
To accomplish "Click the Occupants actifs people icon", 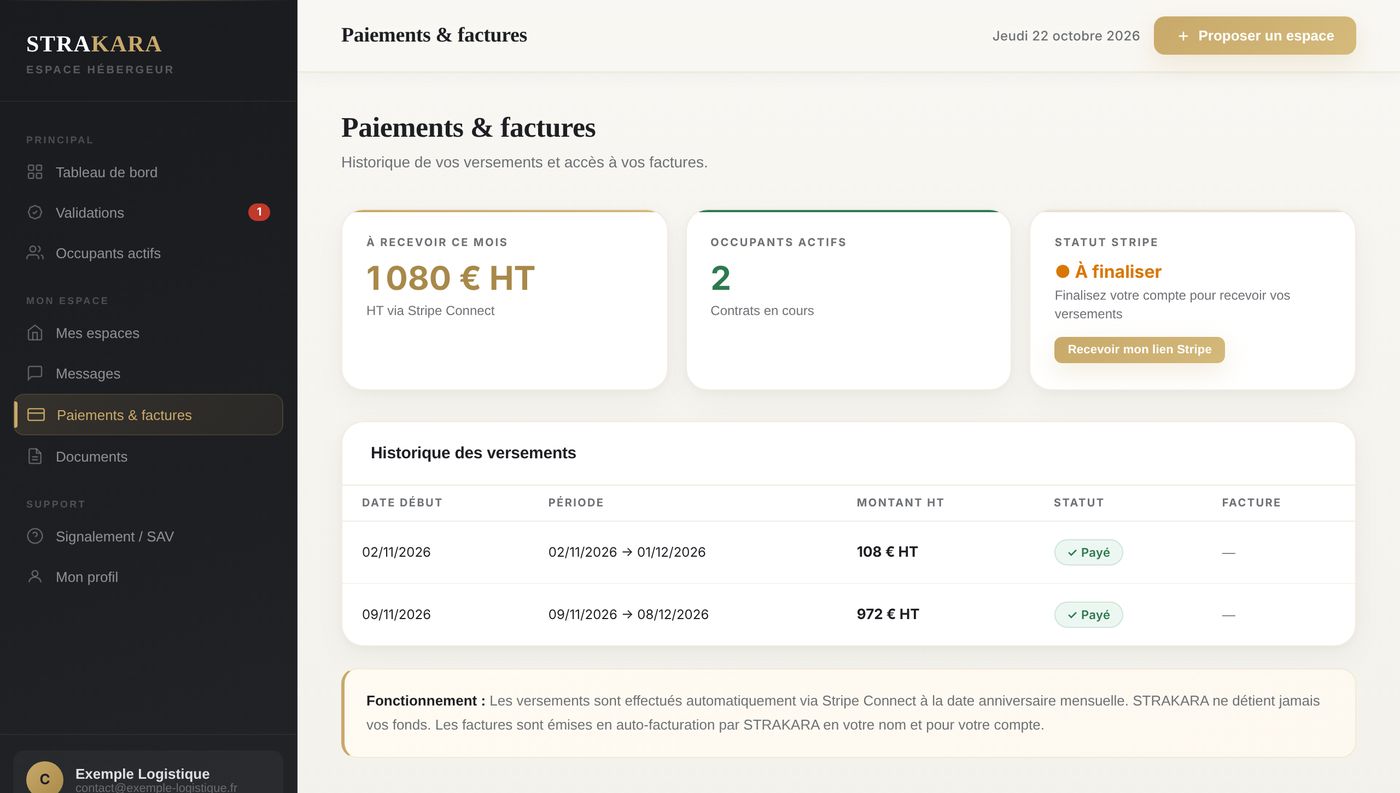I will tap(35, 253).
